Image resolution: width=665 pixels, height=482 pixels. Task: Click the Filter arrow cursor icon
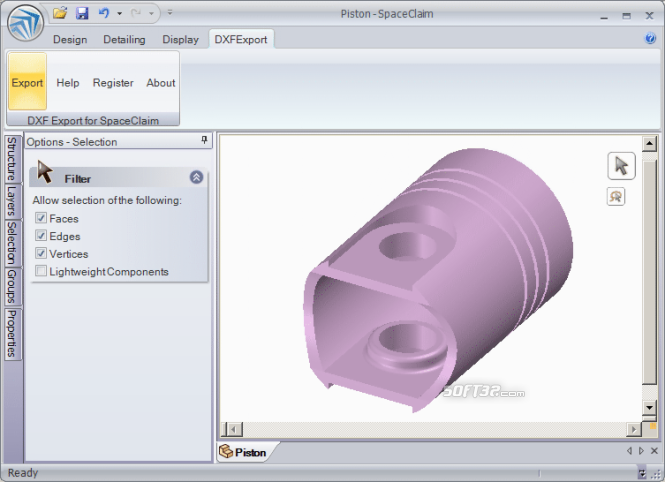pos(45,172)
